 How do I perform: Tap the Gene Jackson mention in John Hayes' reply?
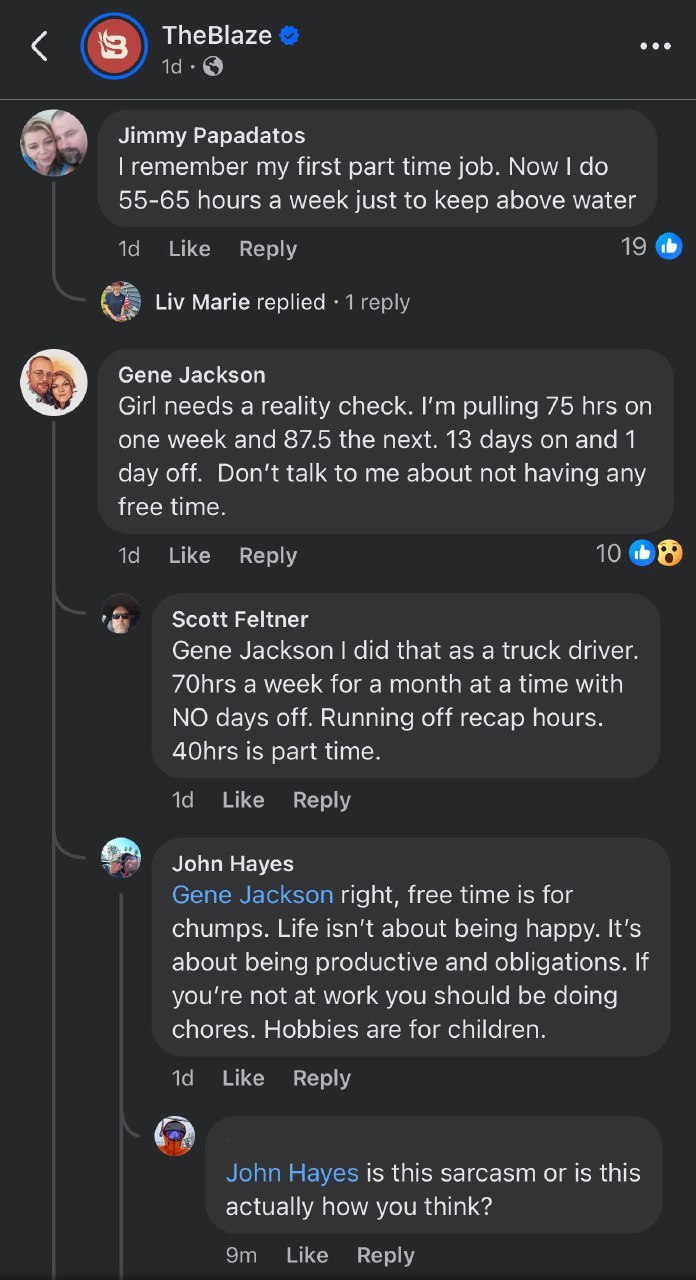tap(252, 894)
